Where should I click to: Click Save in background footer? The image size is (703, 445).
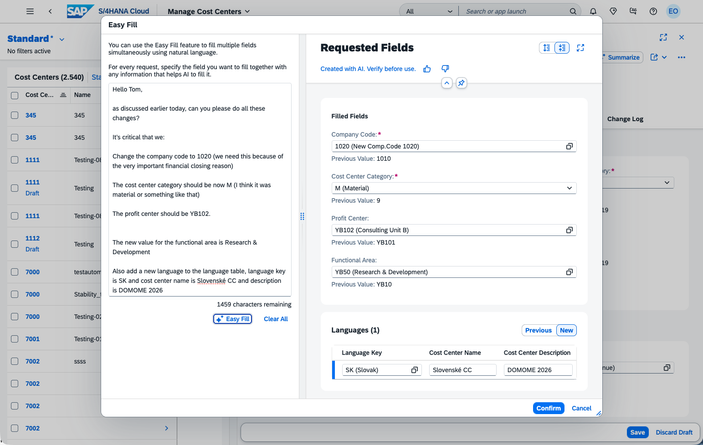637,432
